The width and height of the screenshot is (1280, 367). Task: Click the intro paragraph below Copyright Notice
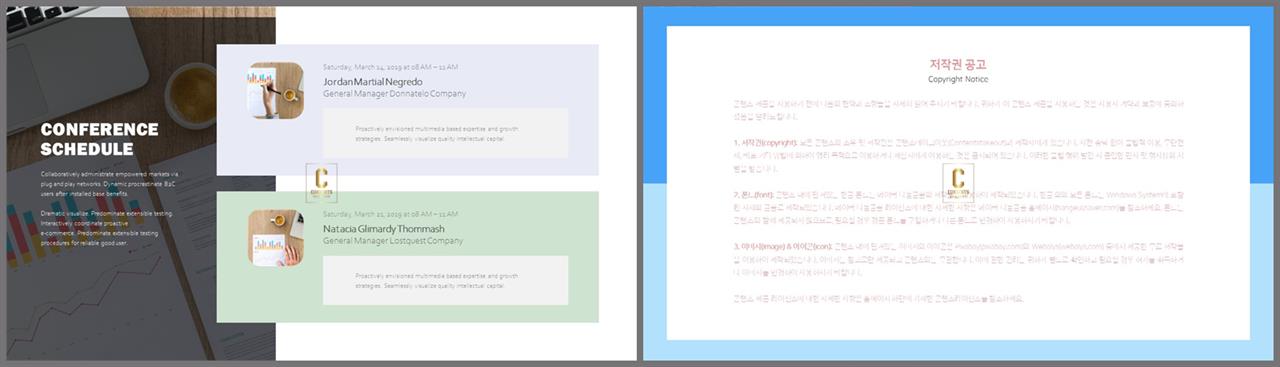(x=958, y=109)
